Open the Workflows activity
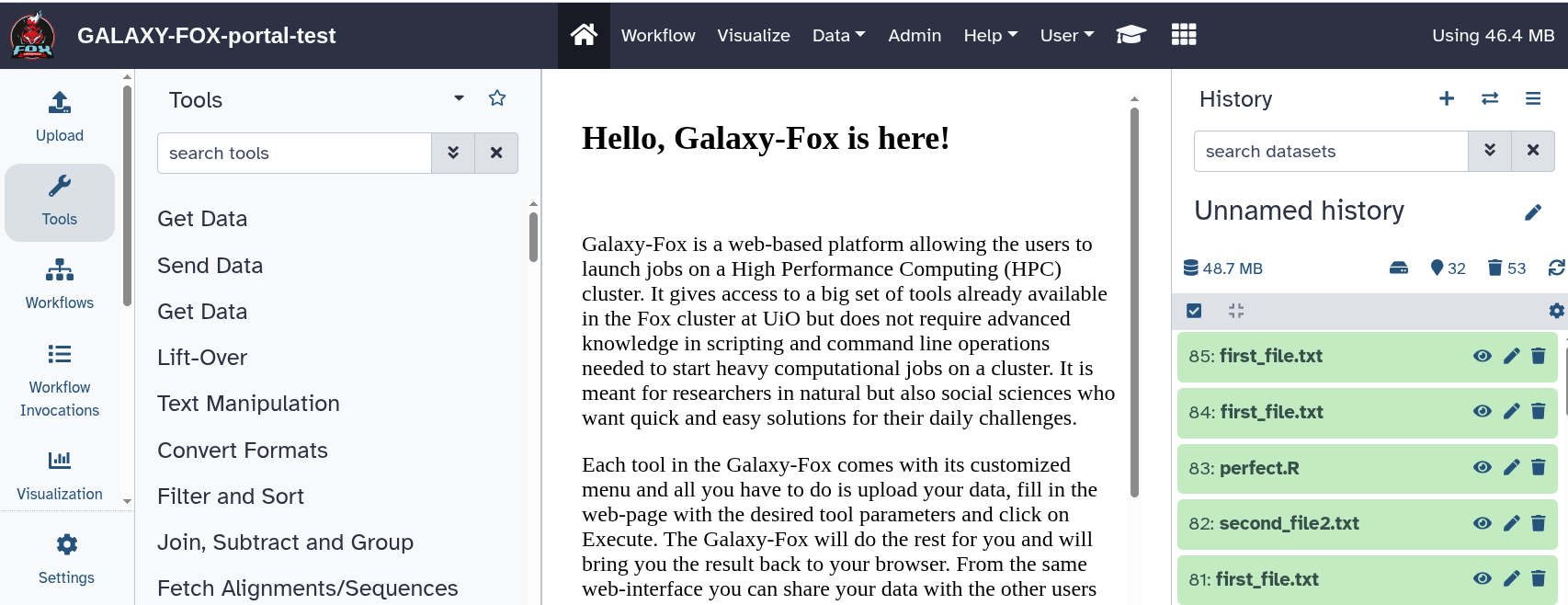This screenshot has width=1568, height=605. click(x=60, y=285)
